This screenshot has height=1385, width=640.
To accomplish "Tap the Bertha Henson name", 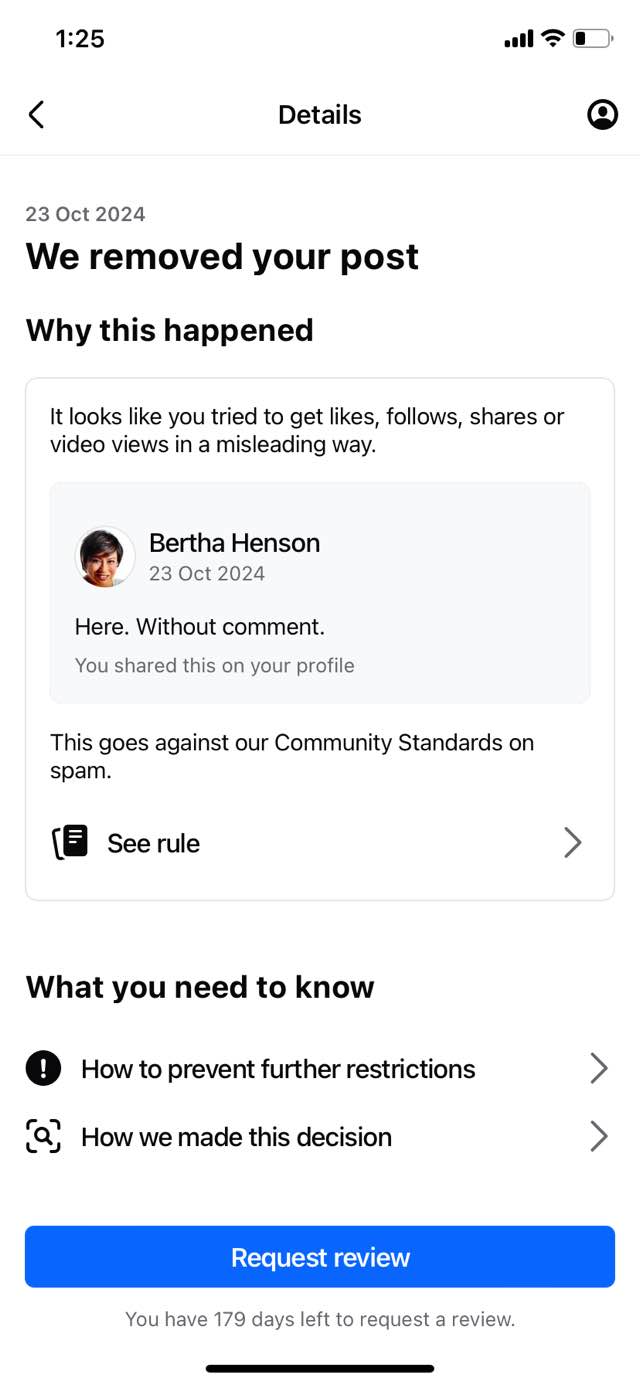I will [x=234, y=543].
